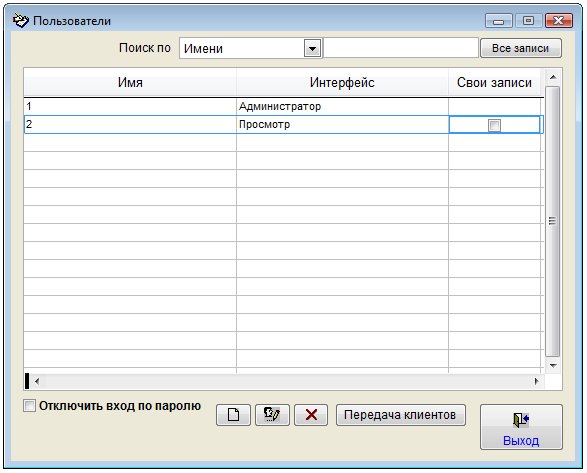
Task: Click the scroll down arrow in the table
Action: pos(553,365)
